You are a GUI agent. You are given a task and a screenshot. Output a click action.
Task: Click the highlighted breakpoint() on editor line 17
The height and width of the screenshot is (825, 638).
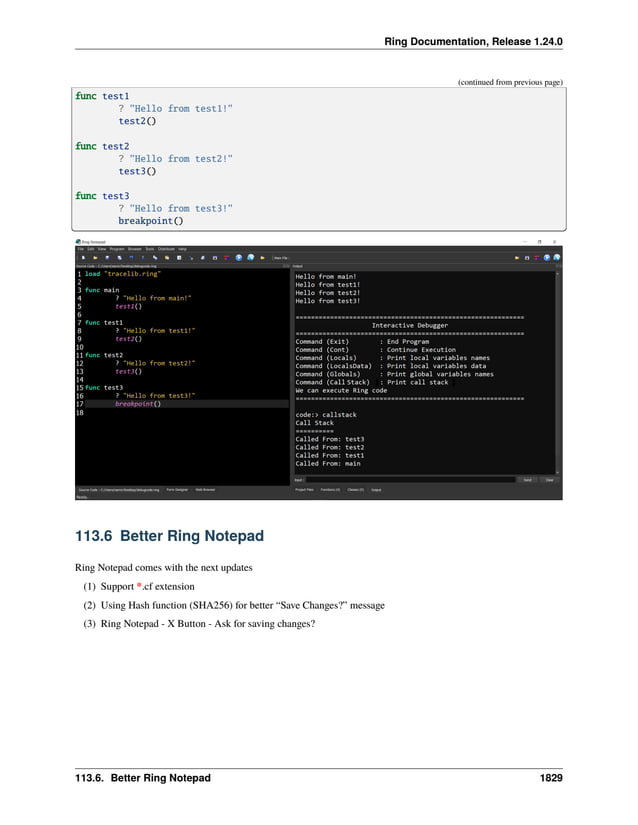click(x=138, y=404)
